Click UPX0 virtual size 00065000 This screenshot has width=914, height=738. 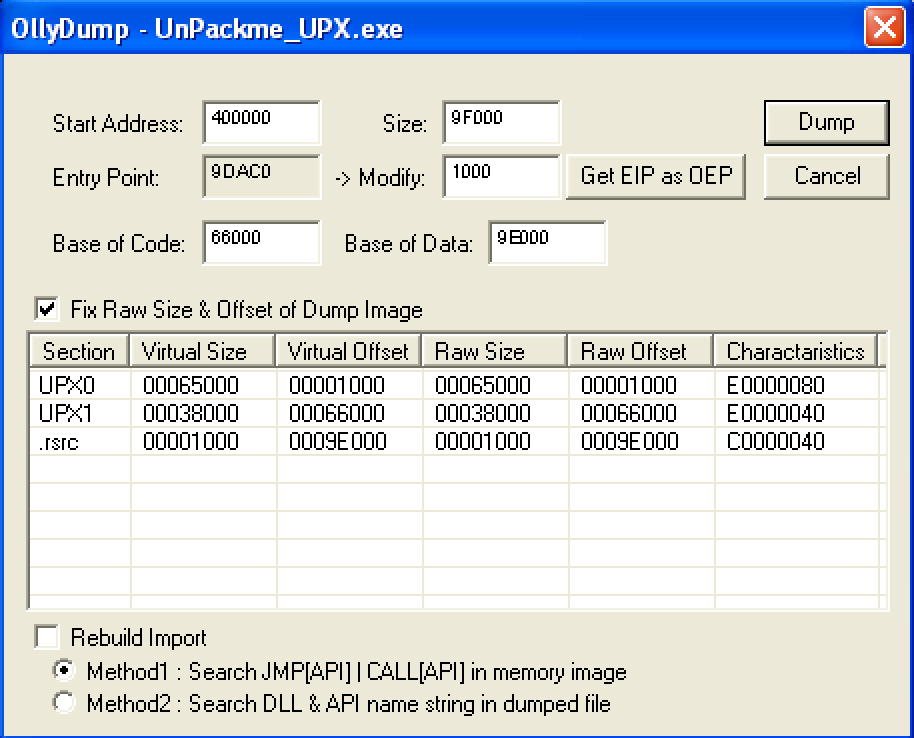(191, 385)
